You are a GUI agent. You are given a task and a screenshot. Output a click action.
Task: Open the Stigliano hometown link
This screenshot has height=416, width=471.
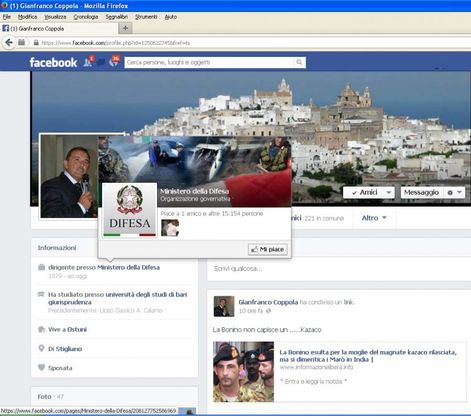(x=68, y=349)
